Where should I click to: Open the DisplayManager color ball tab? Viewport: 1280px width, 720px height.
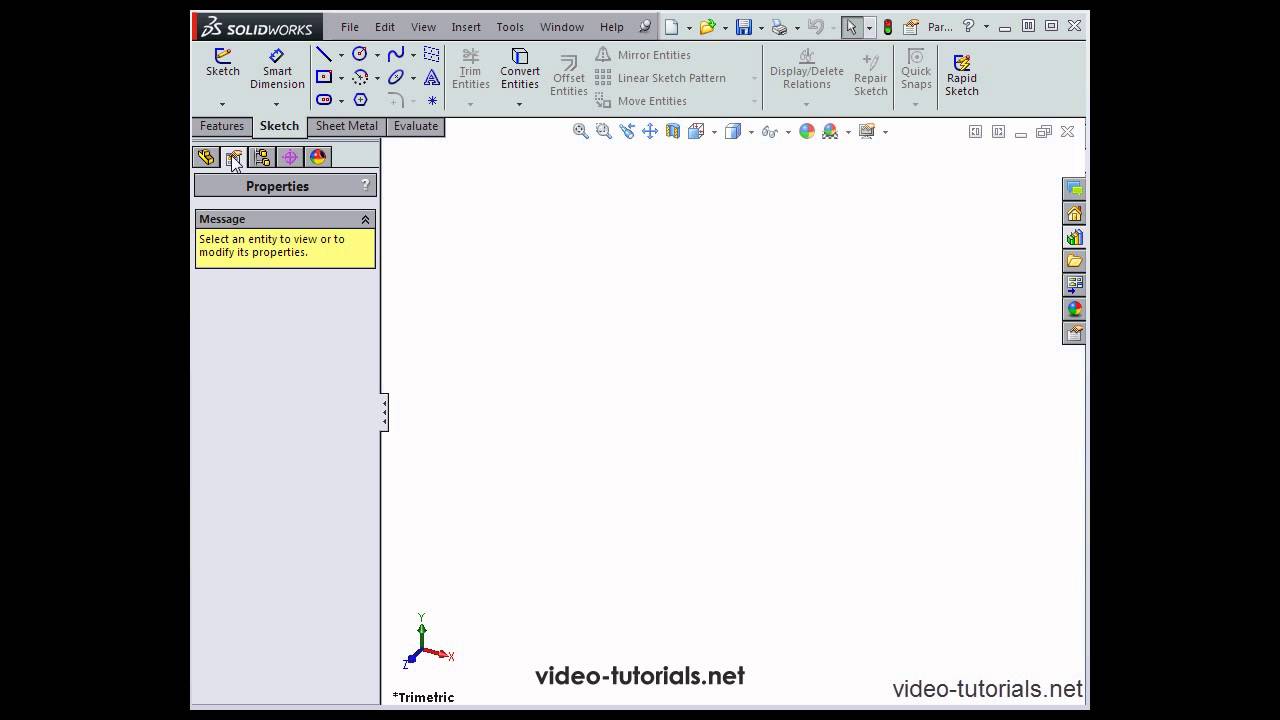[x=318, y=157]
